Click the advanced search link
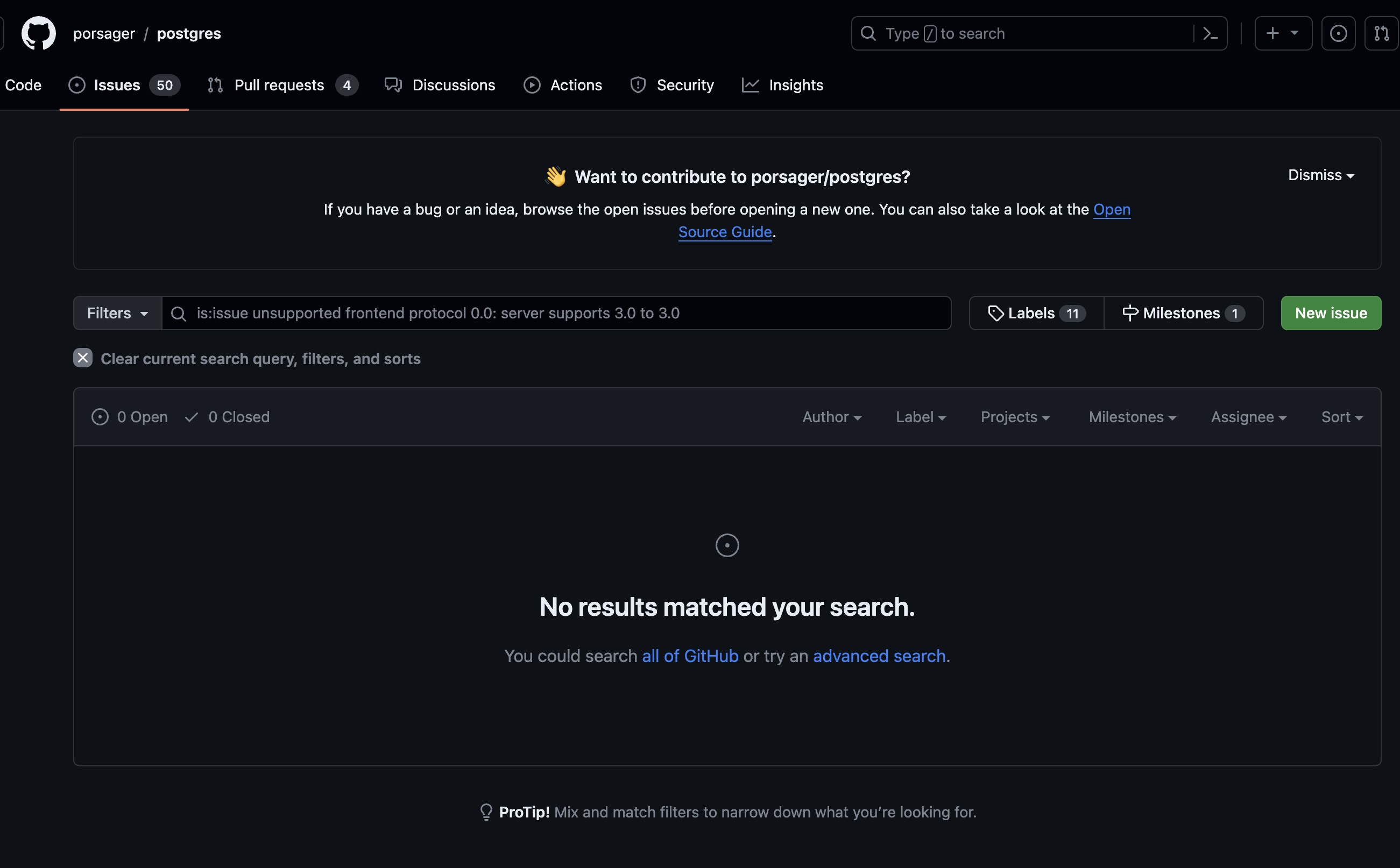The image size is (1400, 868). click(879, 656)
